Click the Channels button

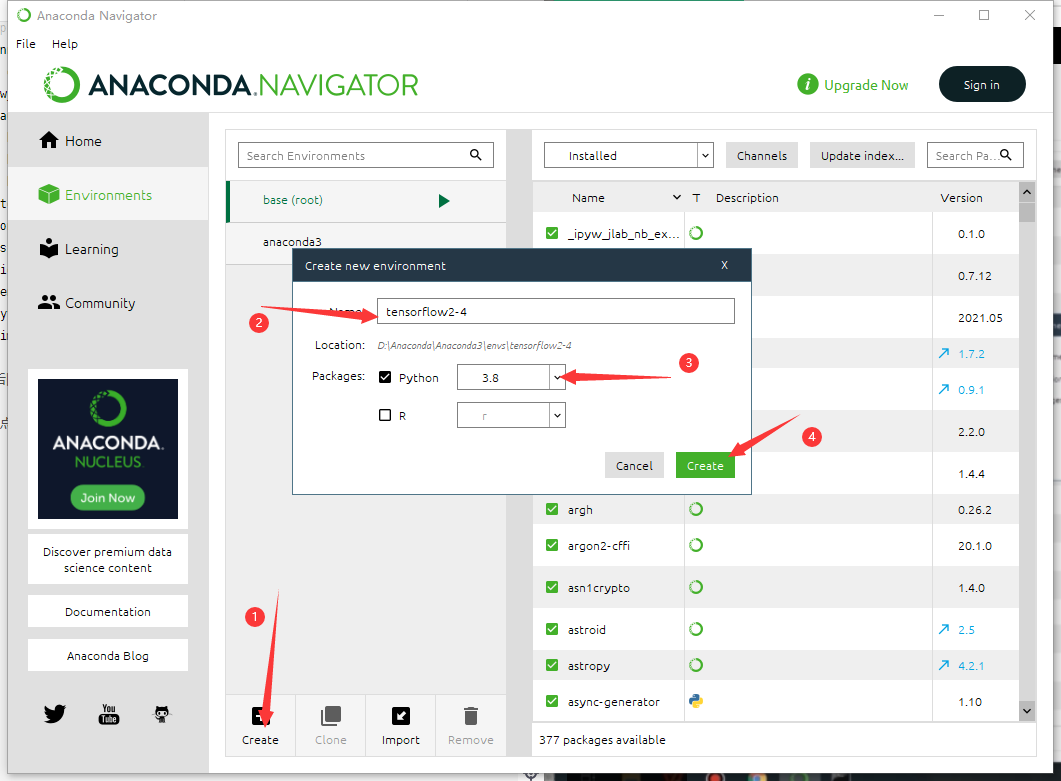pos(762,155)
